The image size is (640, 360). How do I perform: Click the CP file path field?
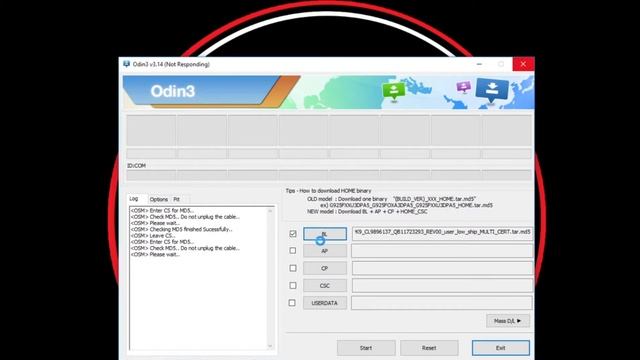tap(442, 268)
